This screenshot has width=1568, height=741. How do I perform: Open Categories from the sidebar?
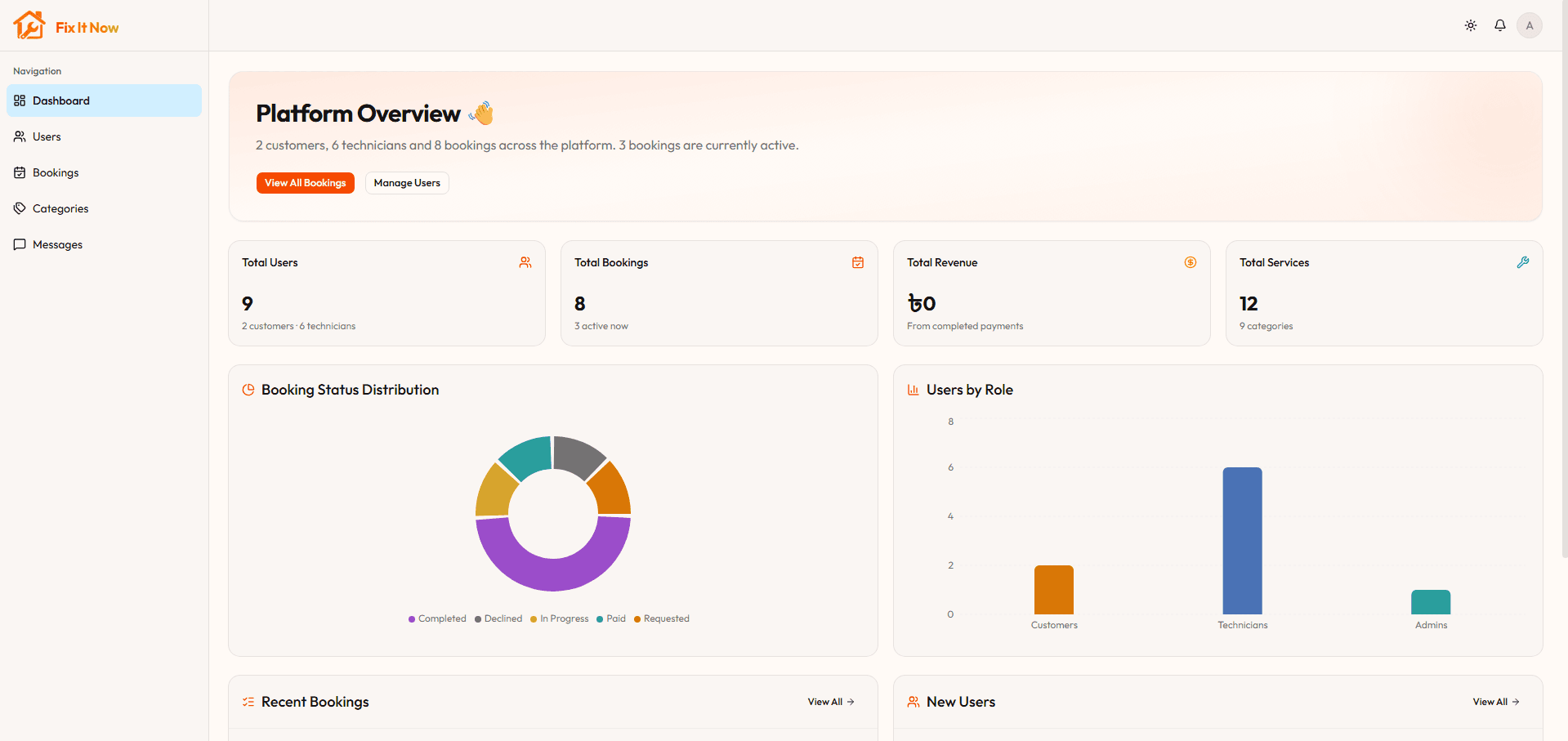click(104, 208)
